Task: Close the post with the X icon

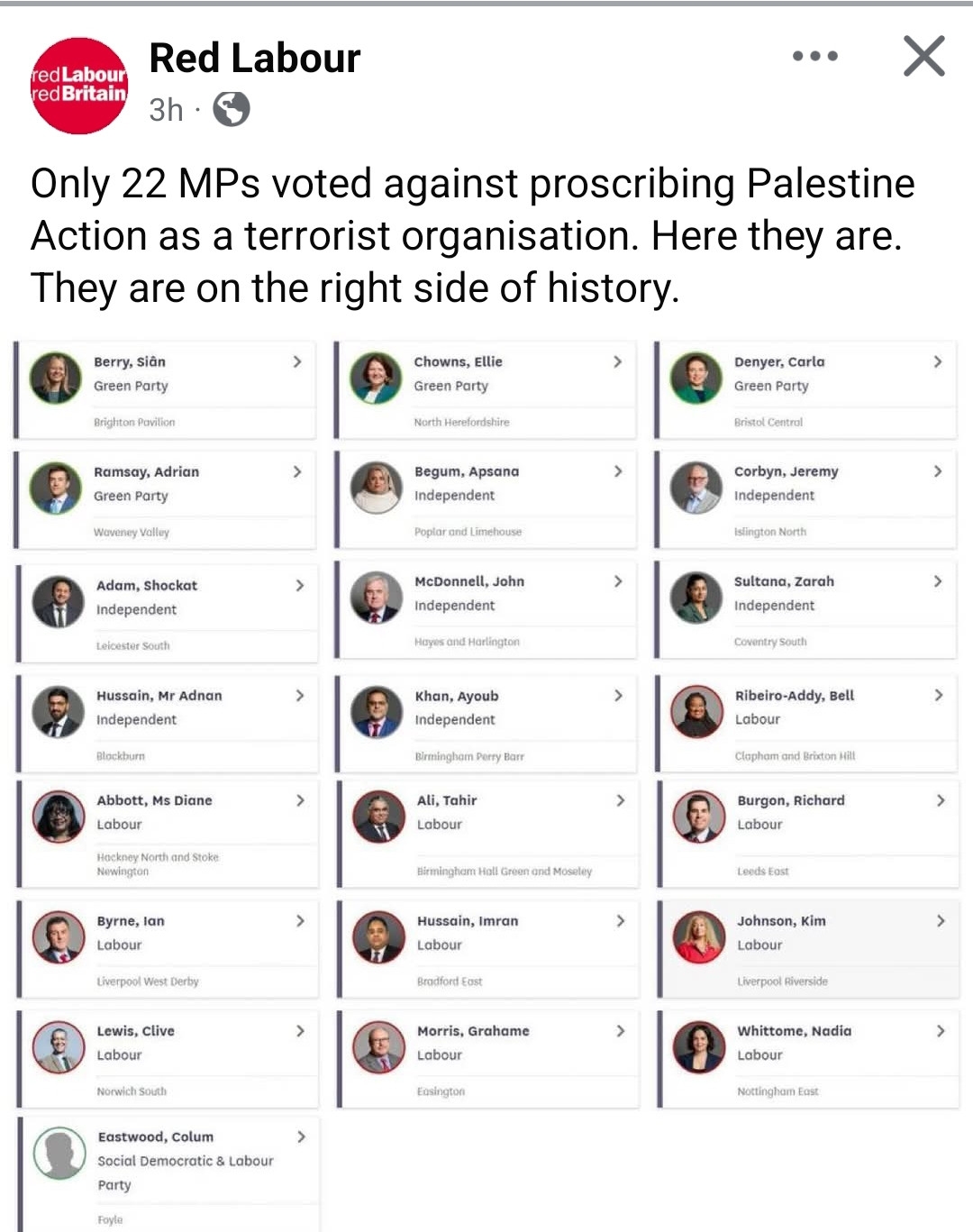Action: [x=924, y=56]
